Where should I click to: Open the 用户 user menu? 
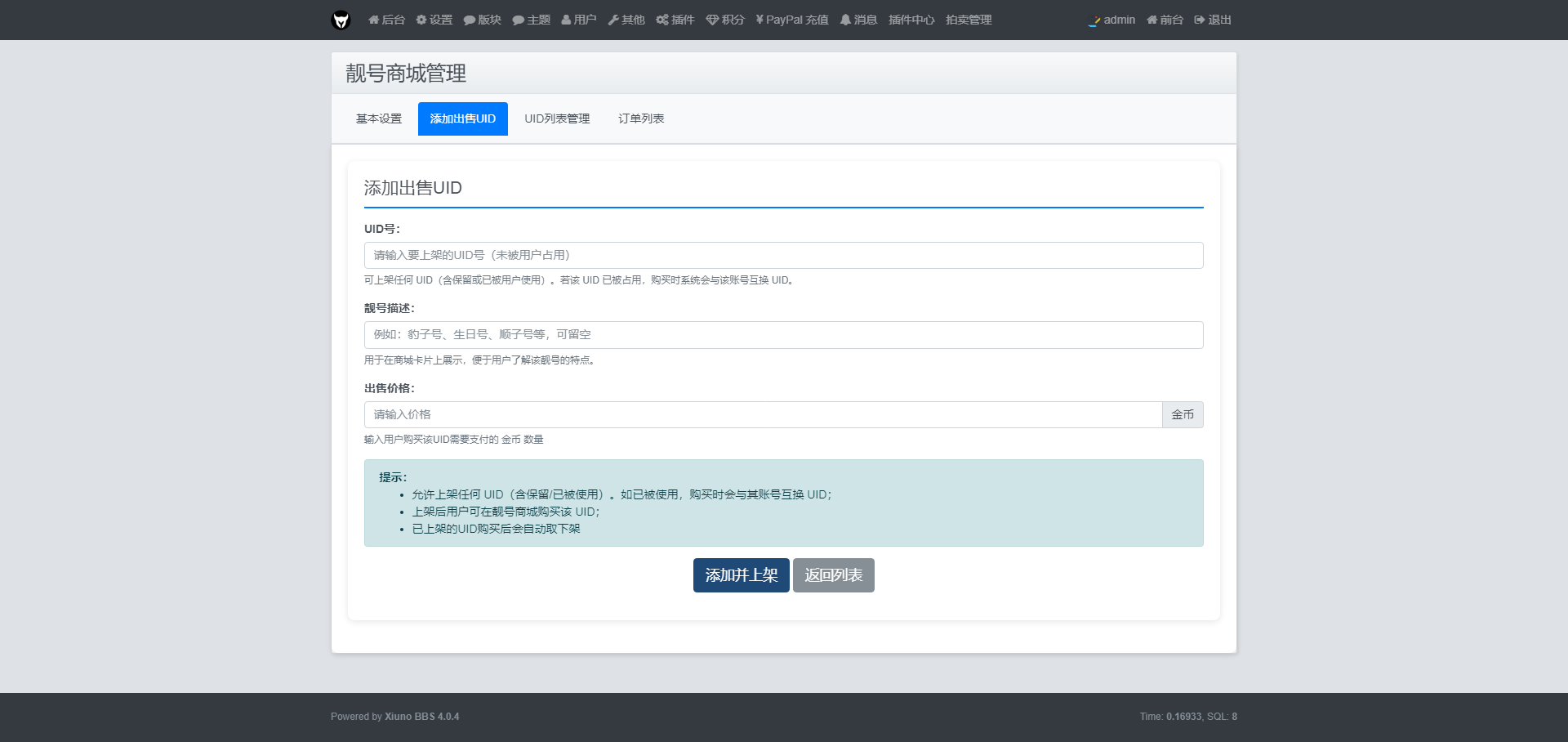point(578,20)
